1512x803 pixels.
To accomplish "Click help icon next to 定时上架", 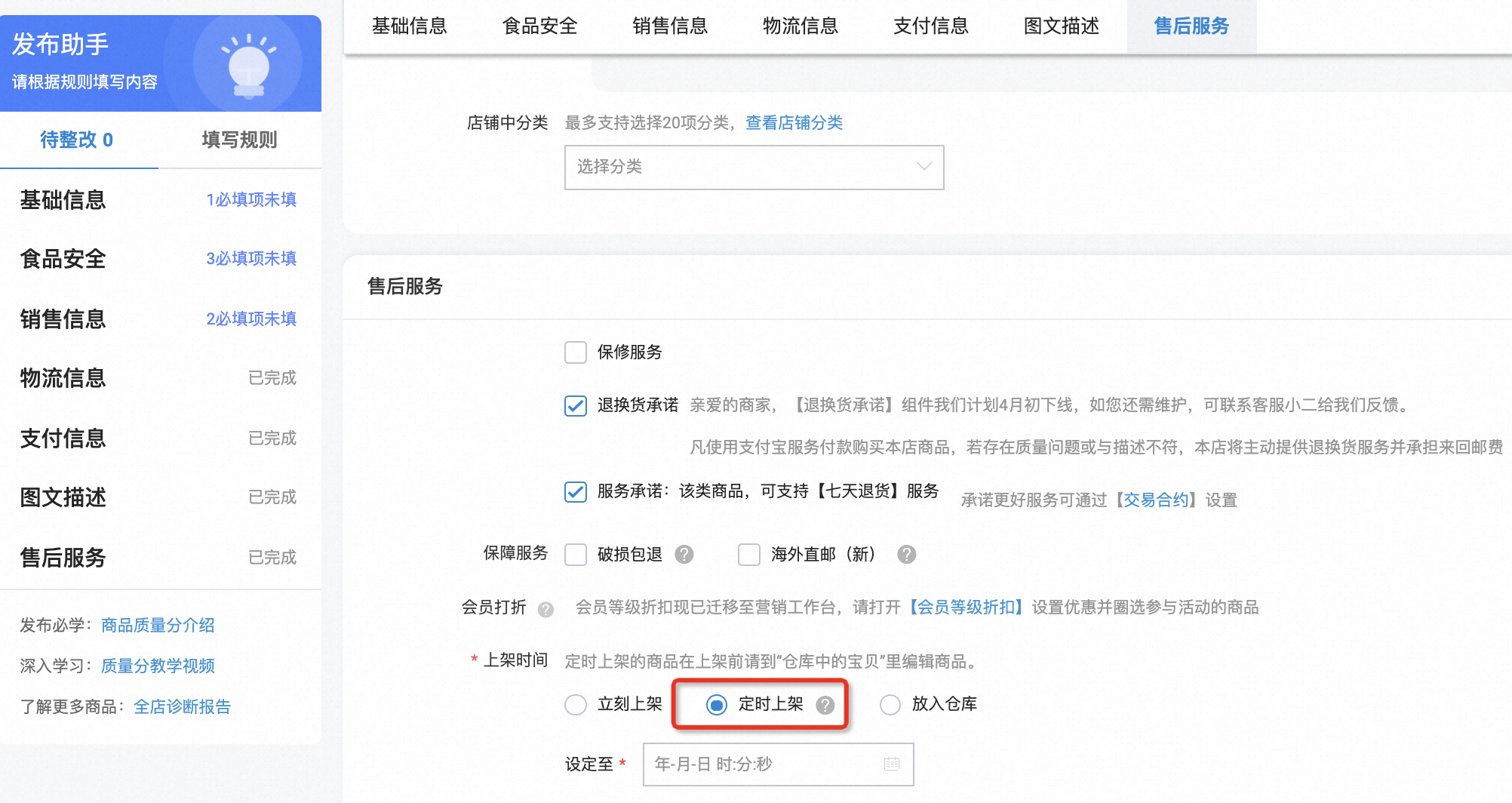I will (x=825, y=705).
